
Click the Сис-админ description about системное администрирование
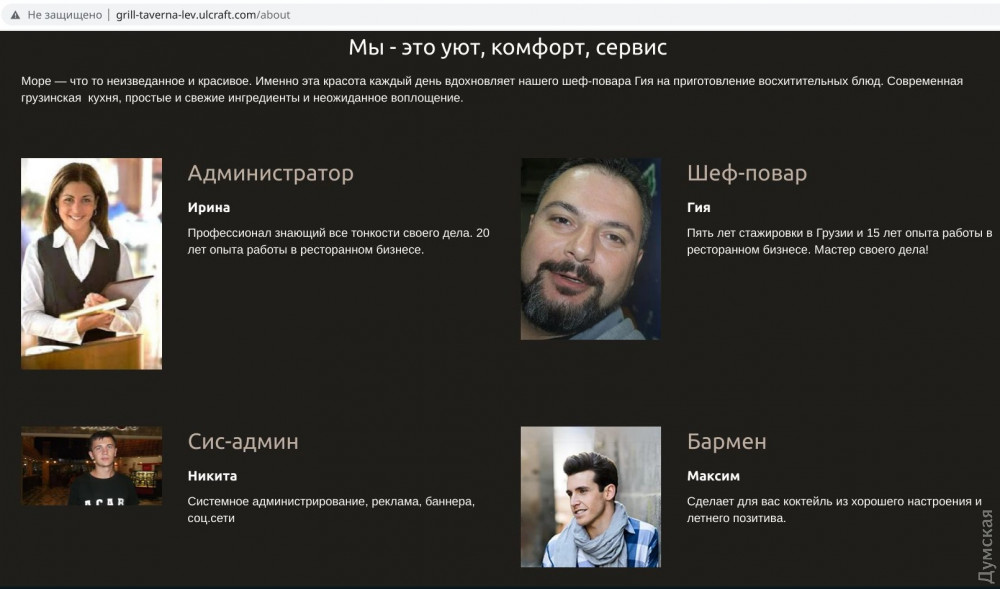331,510
